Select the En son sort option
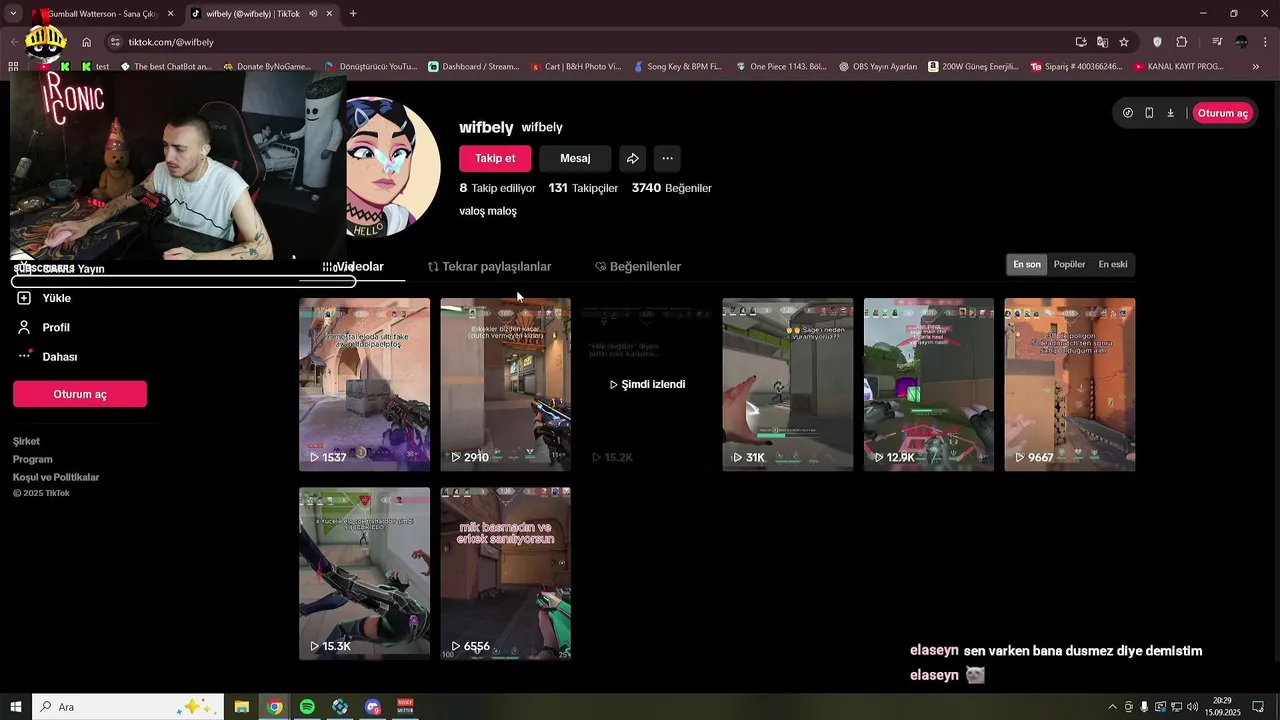 point(1027,264)
